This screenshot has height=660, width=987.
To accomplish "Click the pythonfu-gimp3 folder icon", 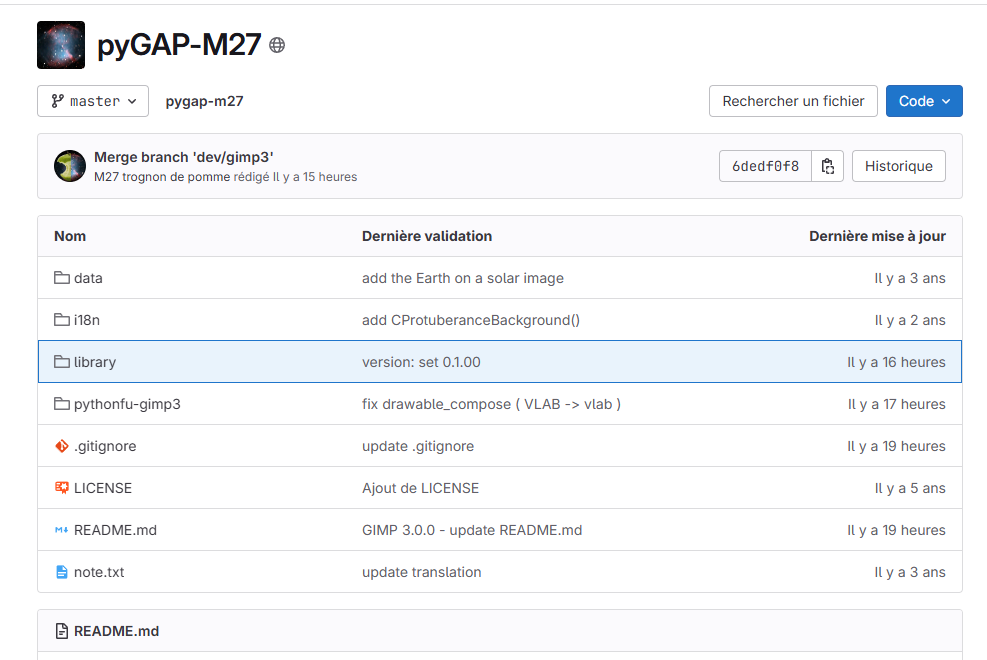I will [62, 404].
